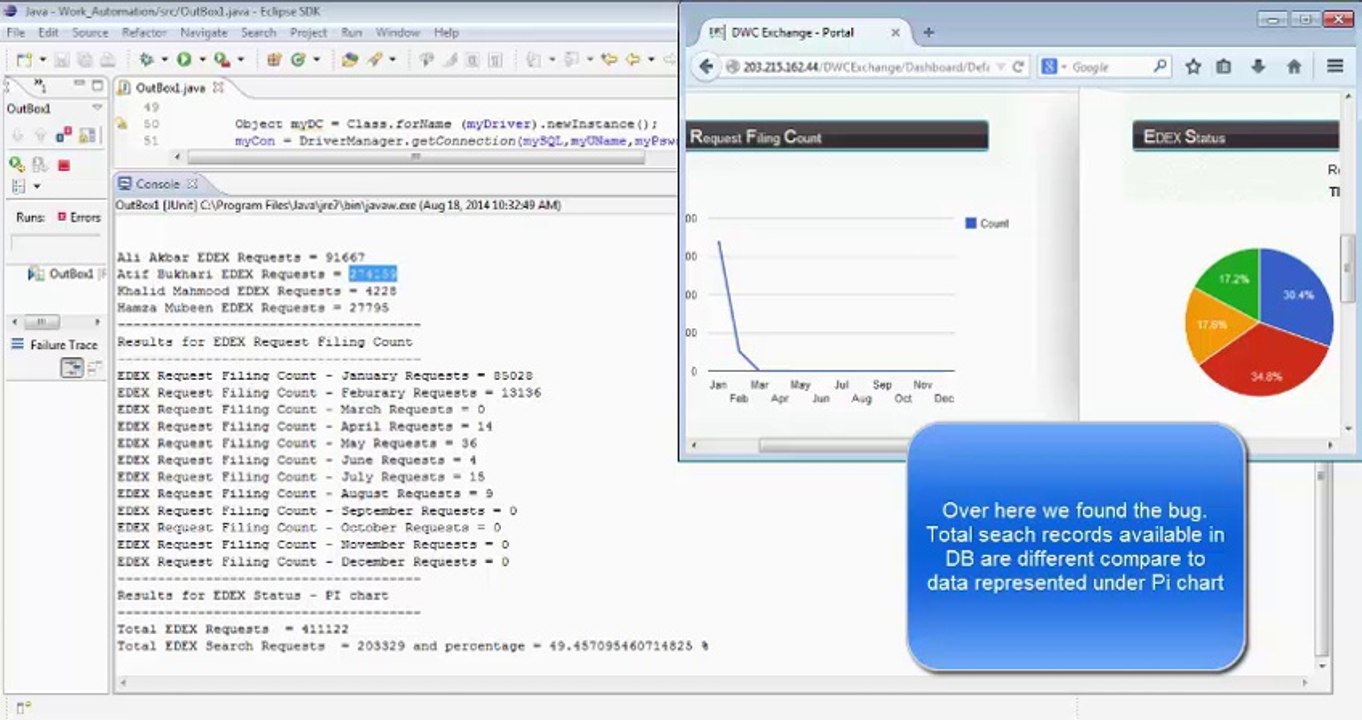This screenshot has width=1362, height=720.
Task: Click the Open Type icon in toolbar
Action: pyautogui.click(x=349, y=60)
